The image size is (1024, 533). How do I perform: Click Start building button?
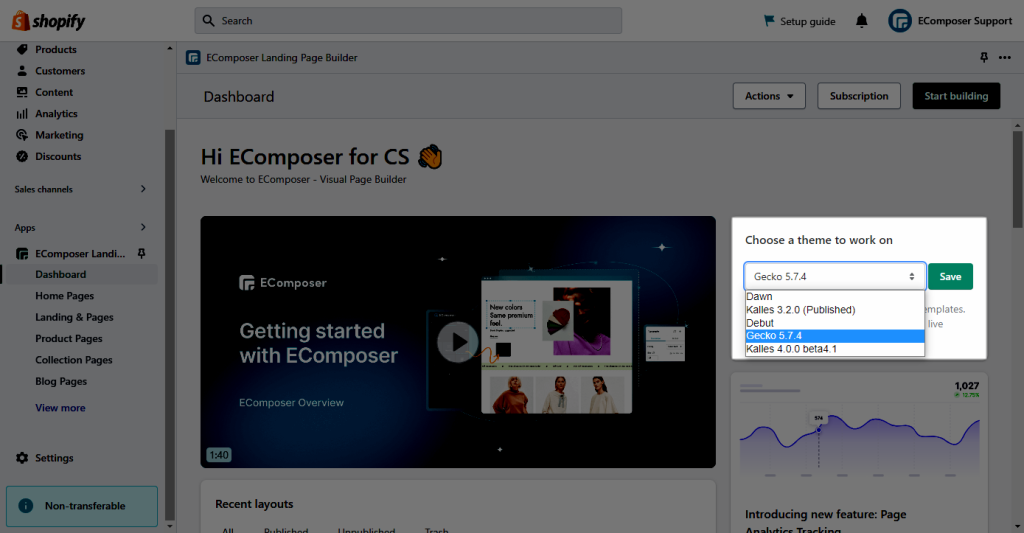point(956,96)
